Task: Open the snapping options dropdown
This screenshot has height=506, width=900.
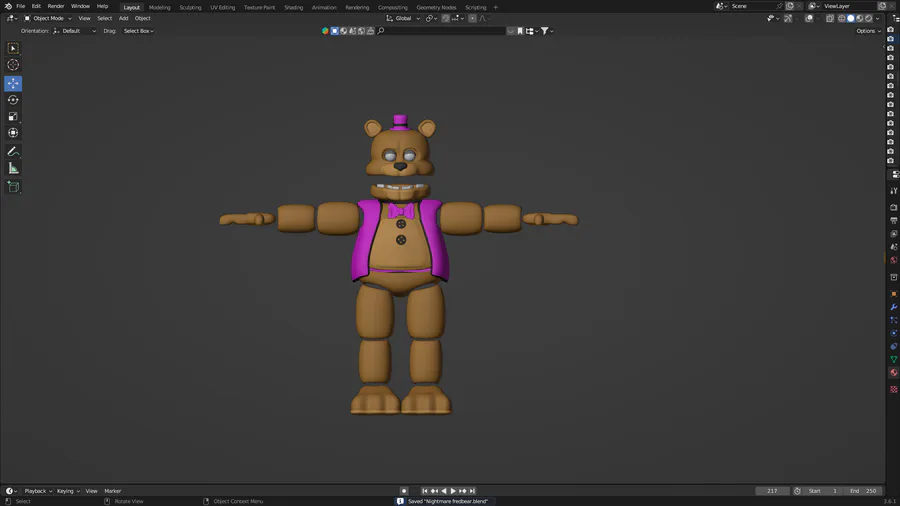Action: pos(458,18)
